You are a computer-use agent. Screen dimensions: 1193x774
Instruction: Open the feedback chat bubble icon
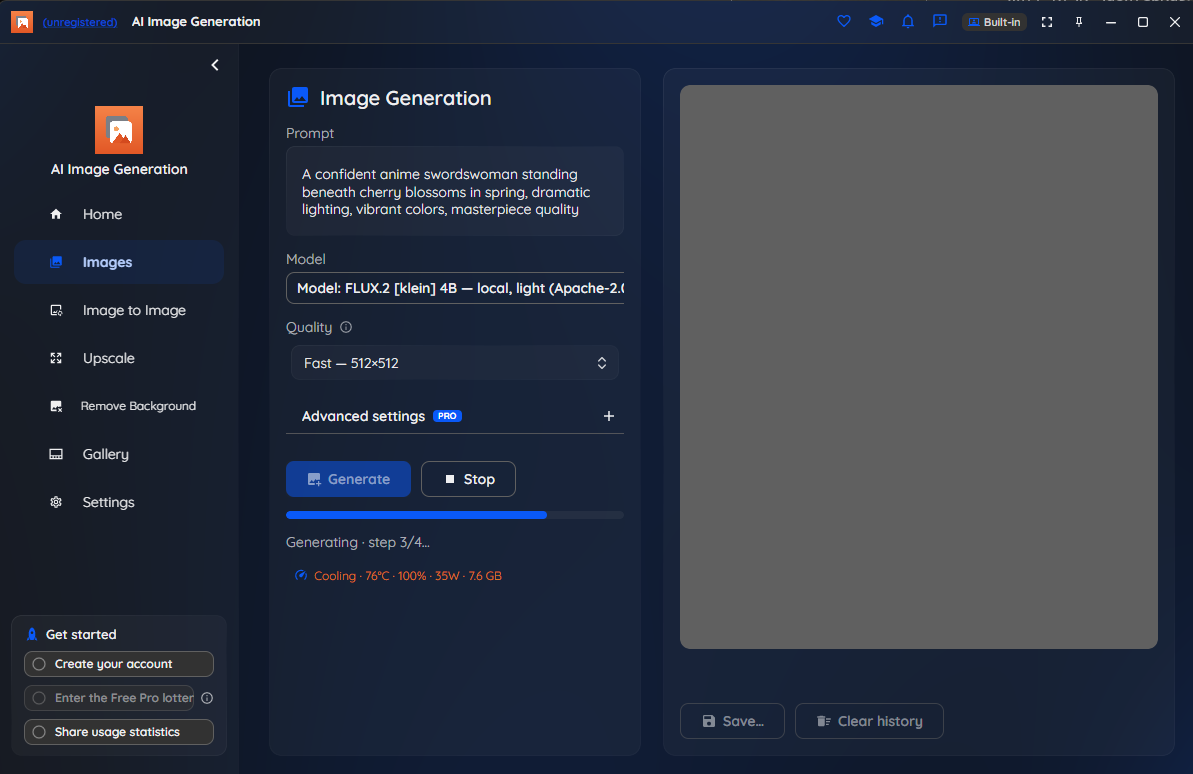(940, 21)
